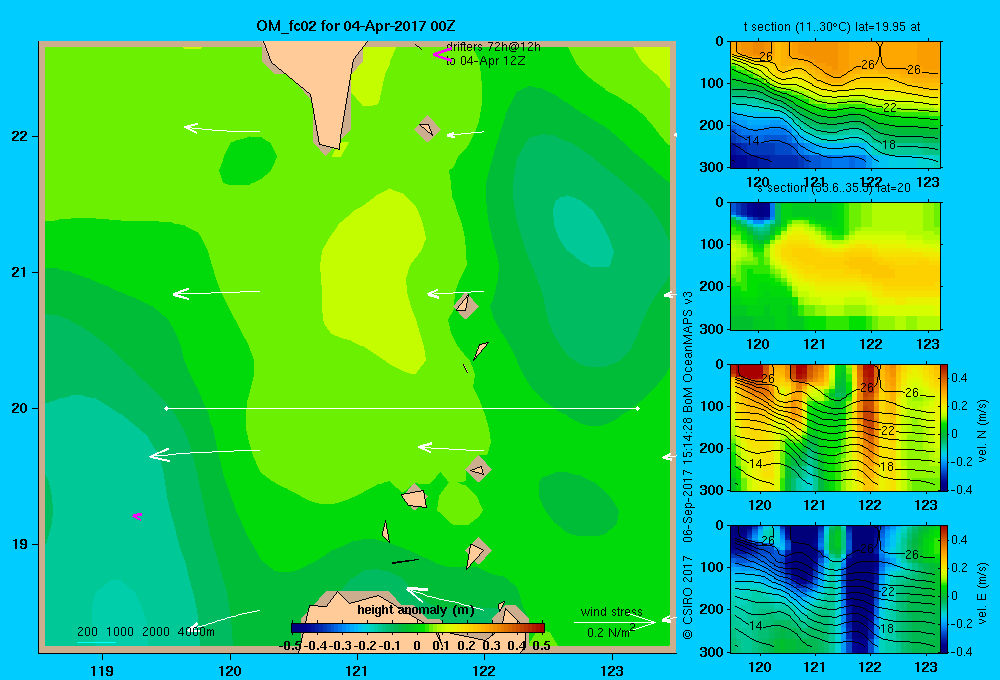Click the 'height anomaly (m)' label
1000x680 pixels.
416,610
